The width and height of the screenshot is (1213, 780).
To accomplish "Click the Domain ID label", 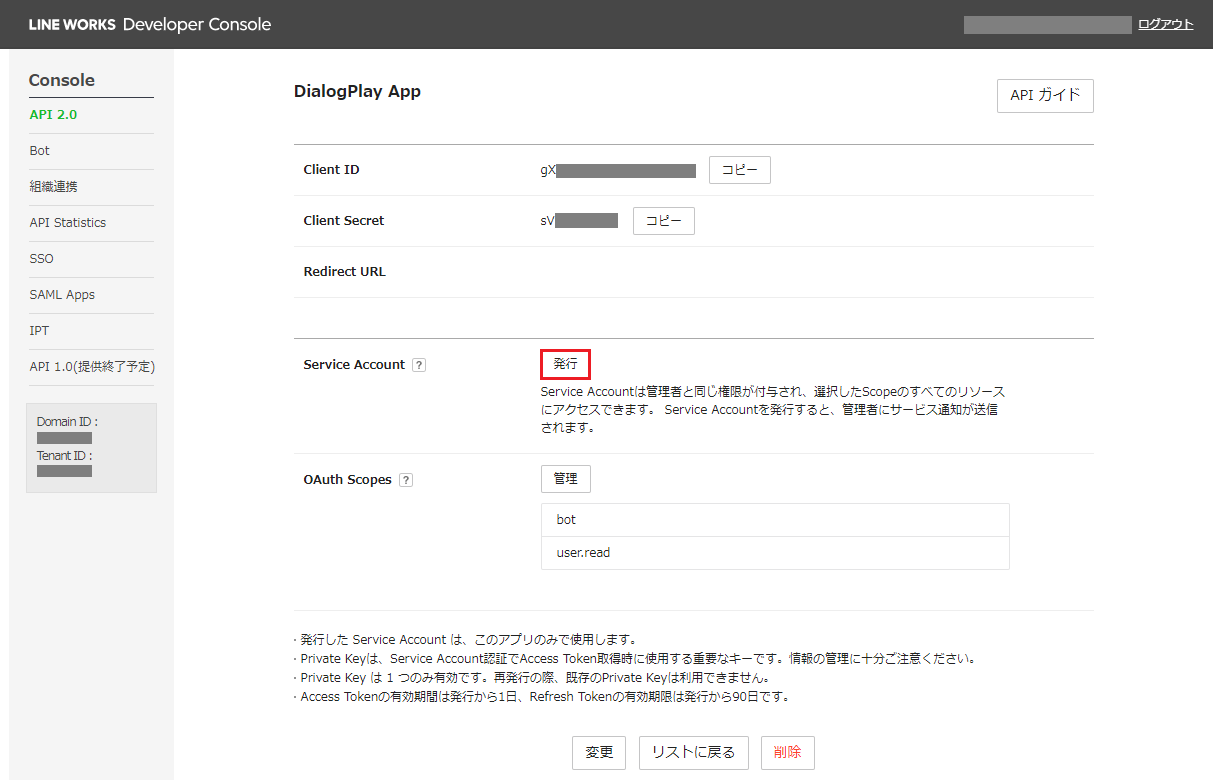I will (67, 422).
